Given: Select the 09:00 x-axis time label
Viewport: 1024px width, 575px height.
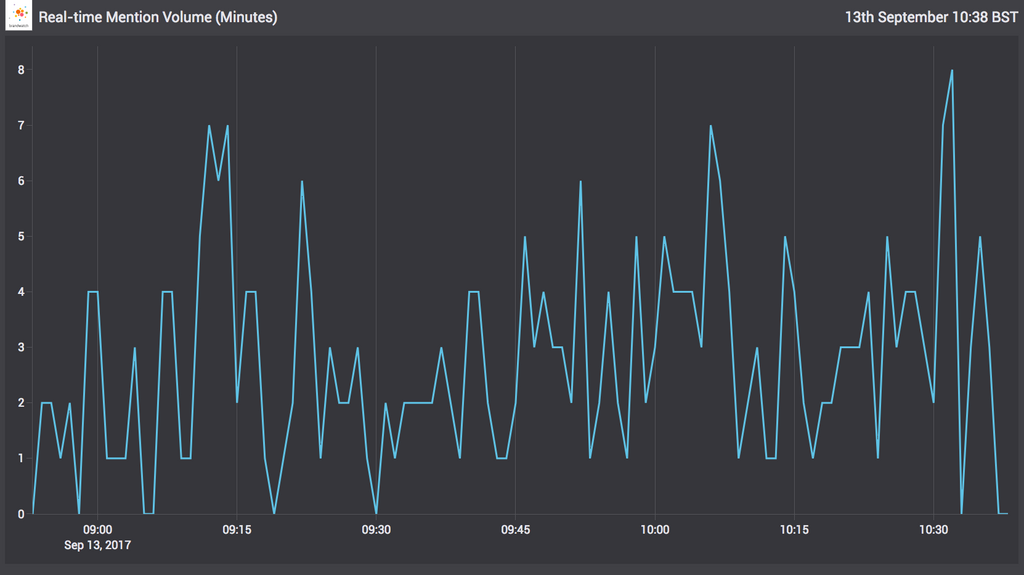Looking at the screenshot, I should click(97, 530).
